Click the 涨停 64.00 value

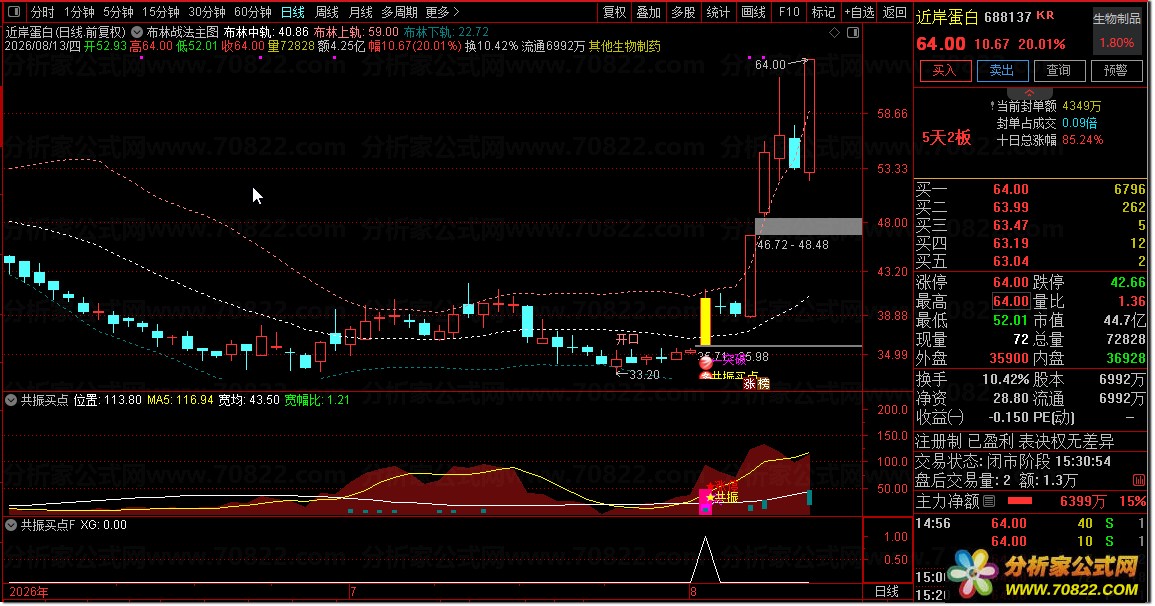1011,283
